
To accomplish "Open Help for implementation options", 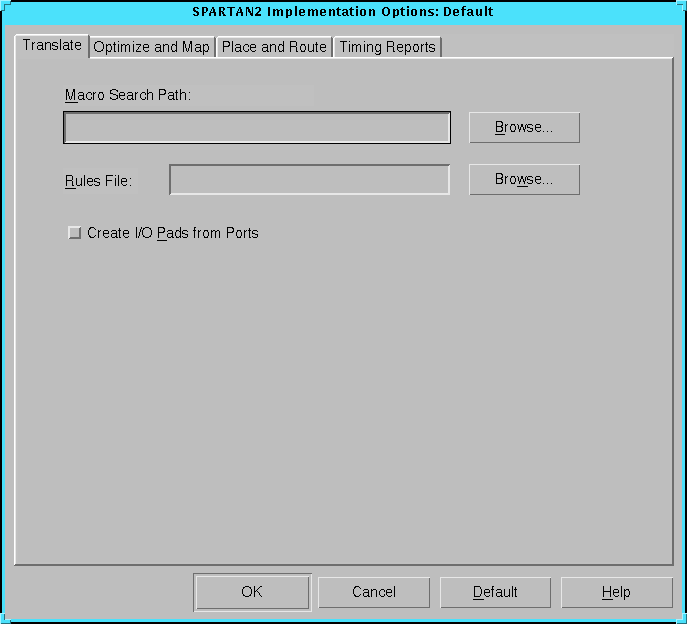I will pos(616,592).
